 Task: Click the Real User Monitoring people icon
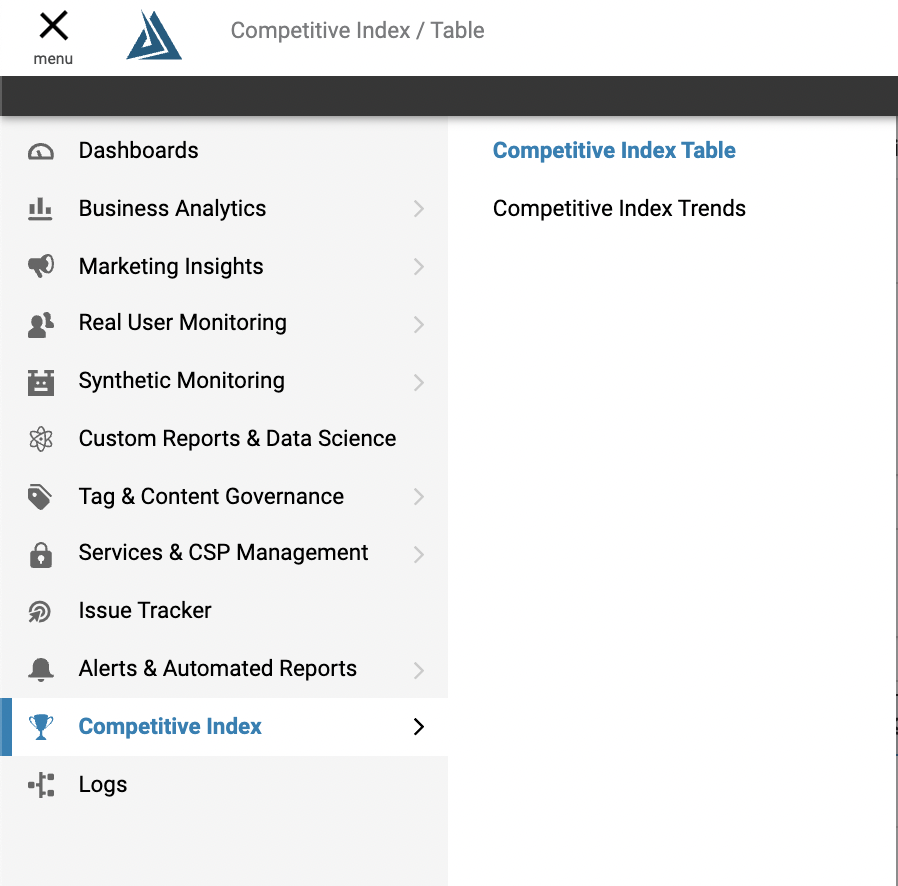tap(41, 324)
